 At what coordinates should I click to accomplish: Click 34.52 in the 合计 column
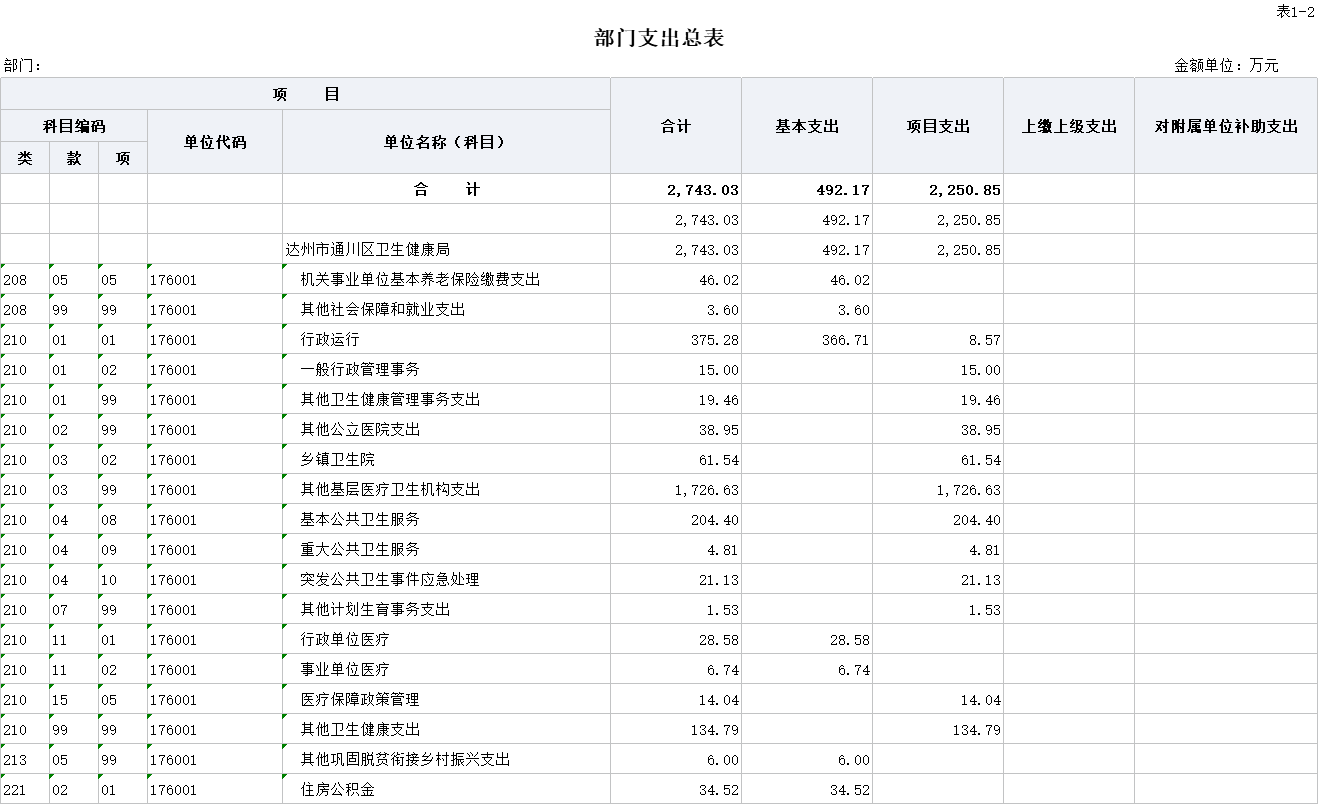719,790
